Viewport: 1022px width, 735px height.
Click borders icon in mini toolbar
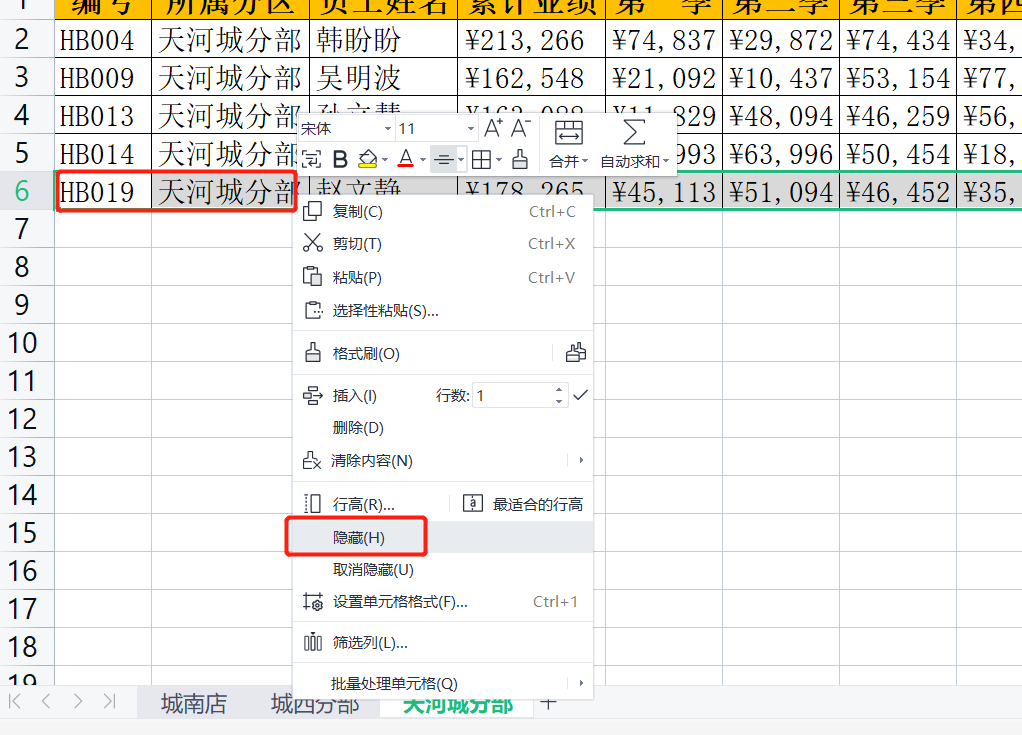(481, 160)
